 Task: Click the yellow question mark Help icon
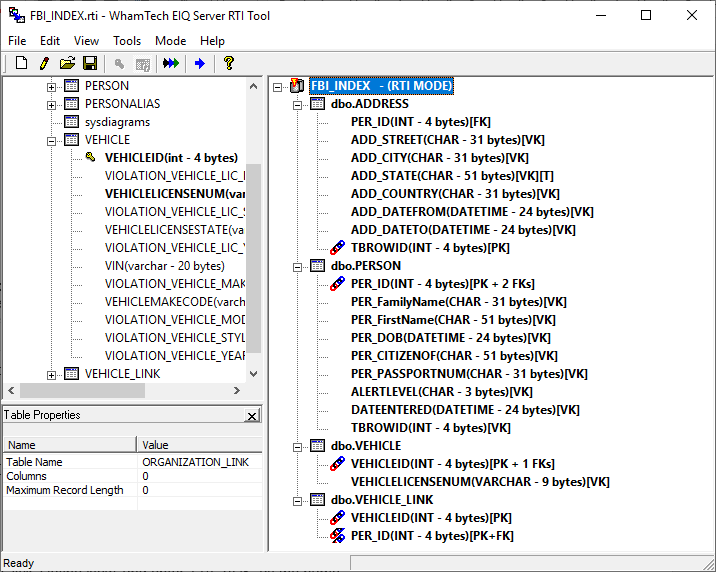click(229, 63)
